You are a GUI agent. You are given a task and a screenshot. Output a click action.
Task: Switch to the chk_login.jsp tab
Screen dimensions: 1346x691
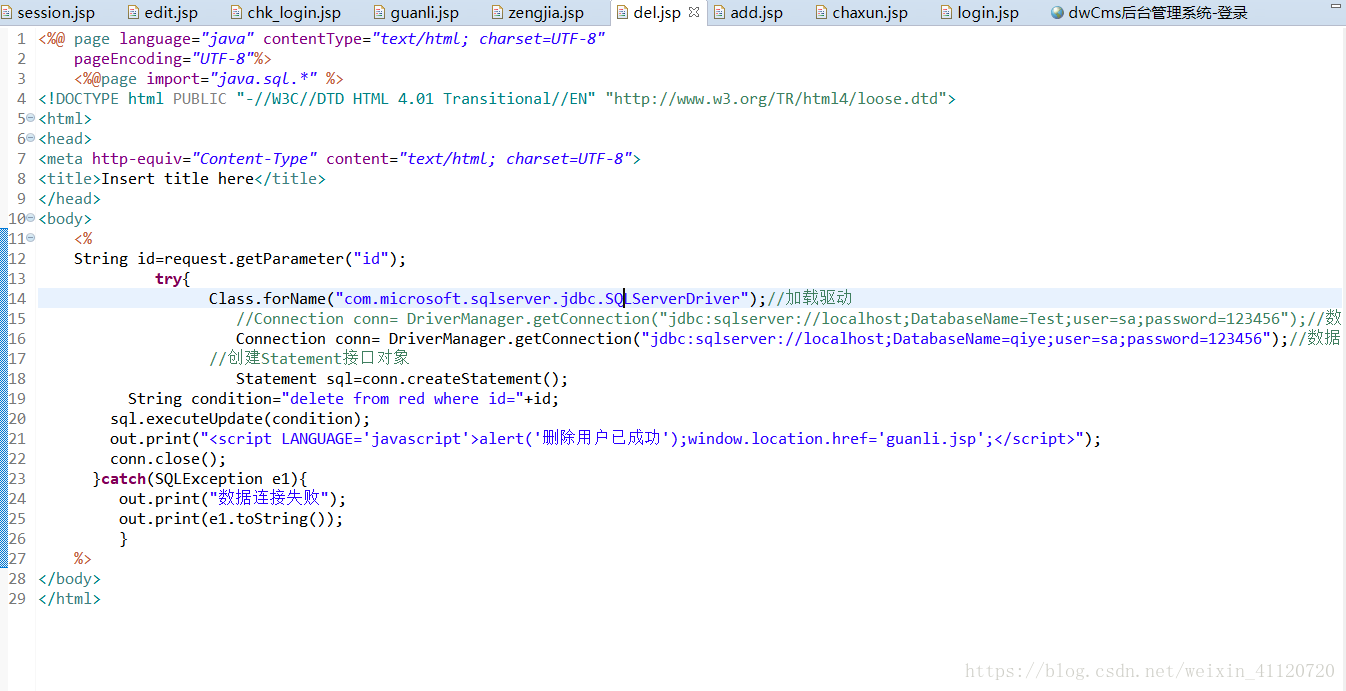point(294,13)
